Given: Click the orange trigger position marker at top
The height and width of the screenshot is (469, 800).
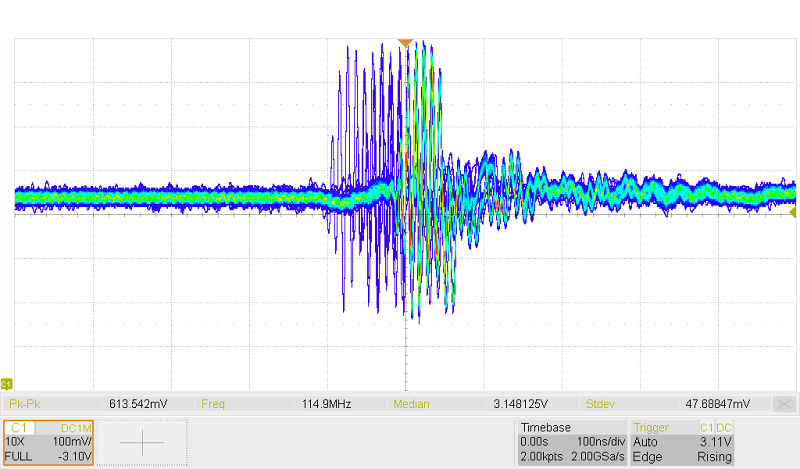Looking at the screenshot, I should (404, 42).
